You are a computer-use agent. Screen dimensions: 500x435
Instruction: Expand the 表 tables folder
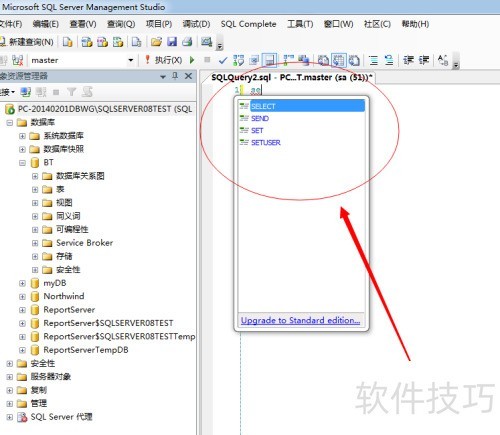point(35,189)
